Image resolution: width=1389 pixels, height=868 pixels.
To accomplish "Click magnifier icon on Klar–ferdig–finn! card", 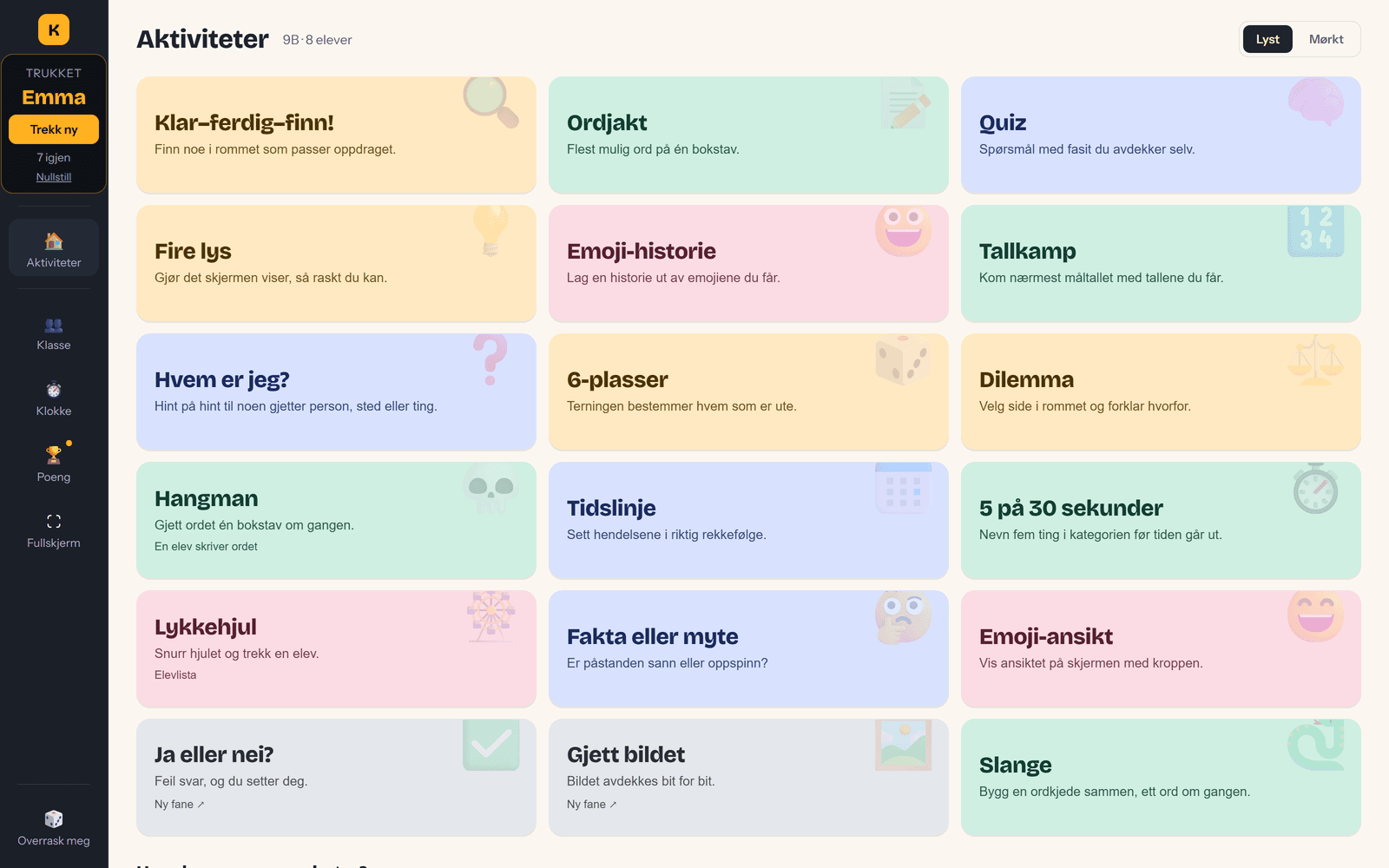I will point(491,102).
